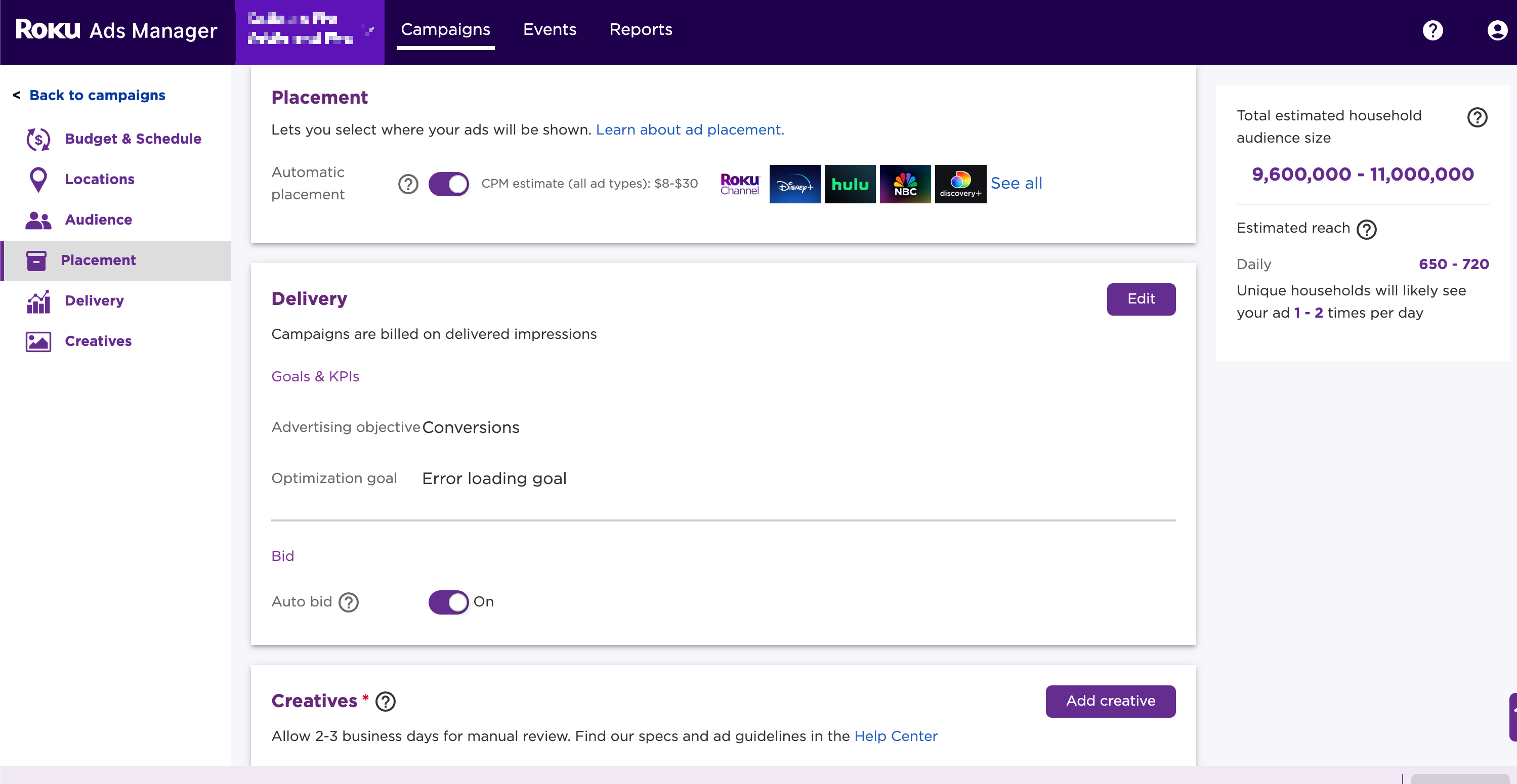Viewport: 1517px width, 784px height.
Task: Open the Help Center link
Action: [896, 737]
